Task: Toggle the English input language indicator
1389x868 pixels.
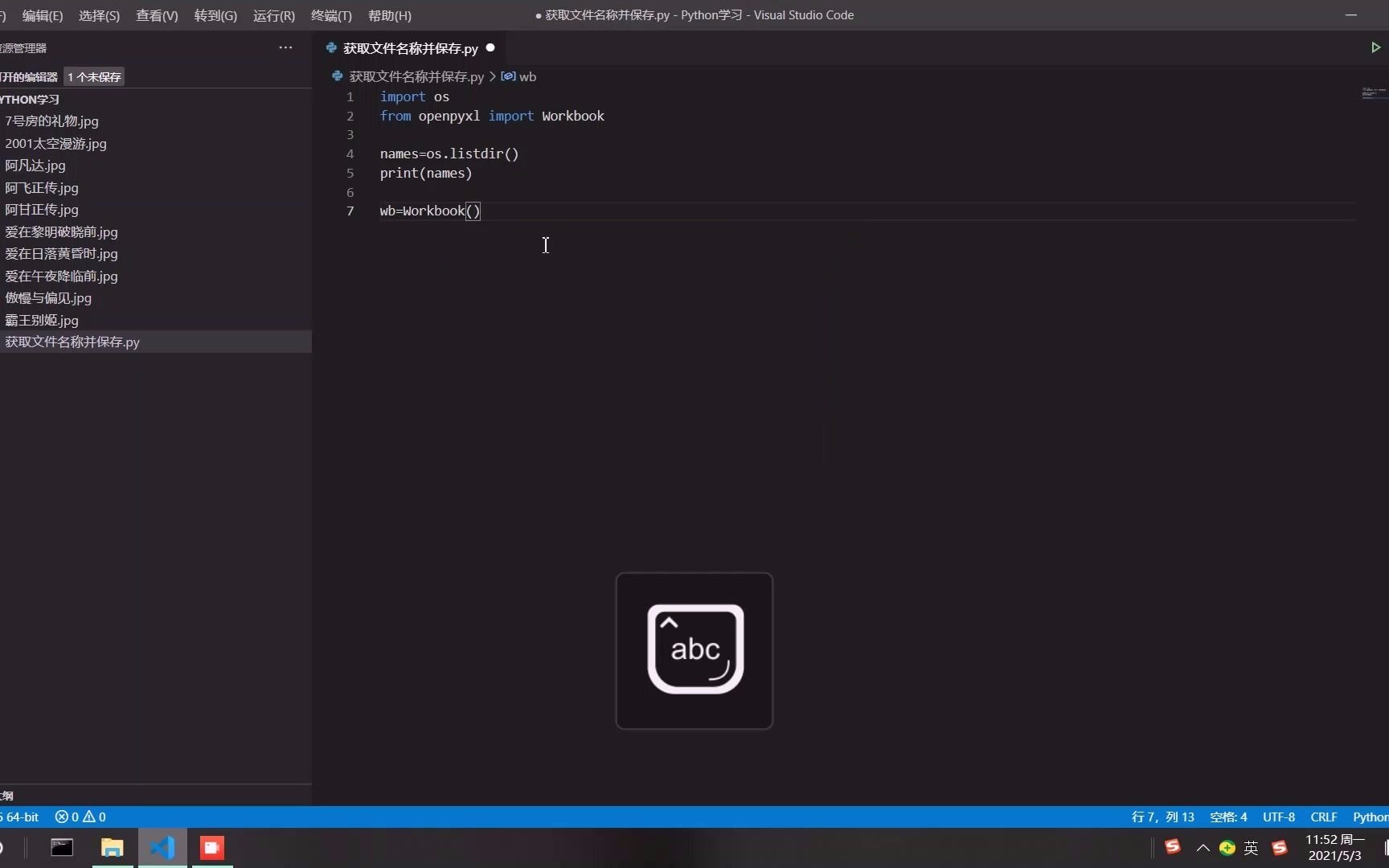Action: tap(1252, 847)
